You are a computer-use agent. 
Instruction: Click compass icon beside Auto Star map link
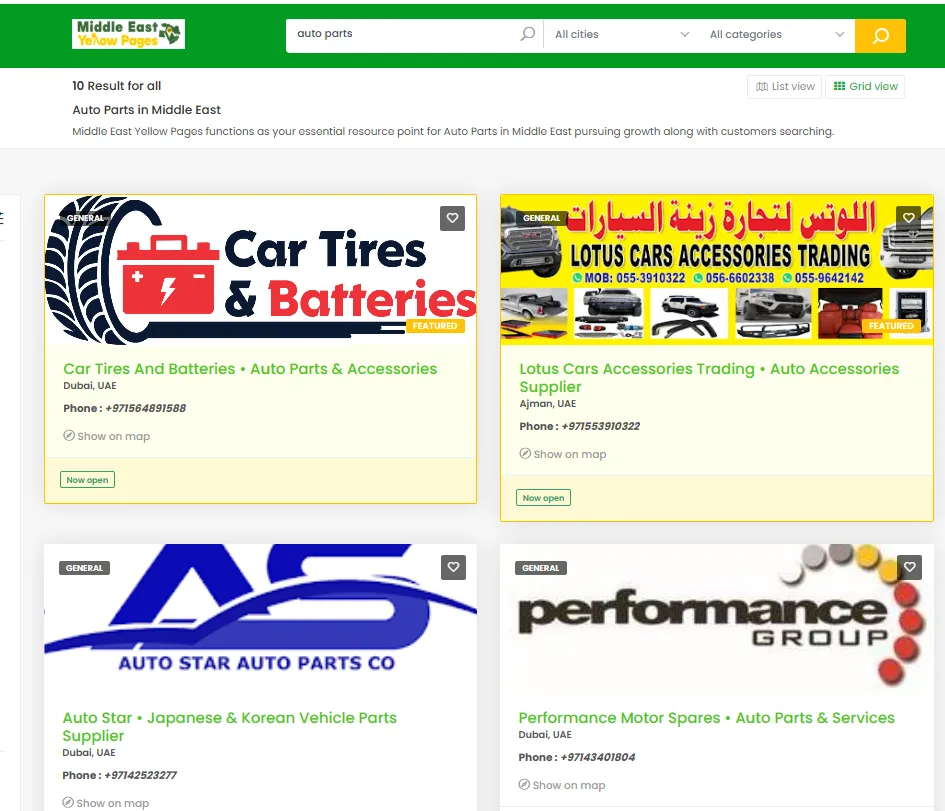click(x=68, y=803)
